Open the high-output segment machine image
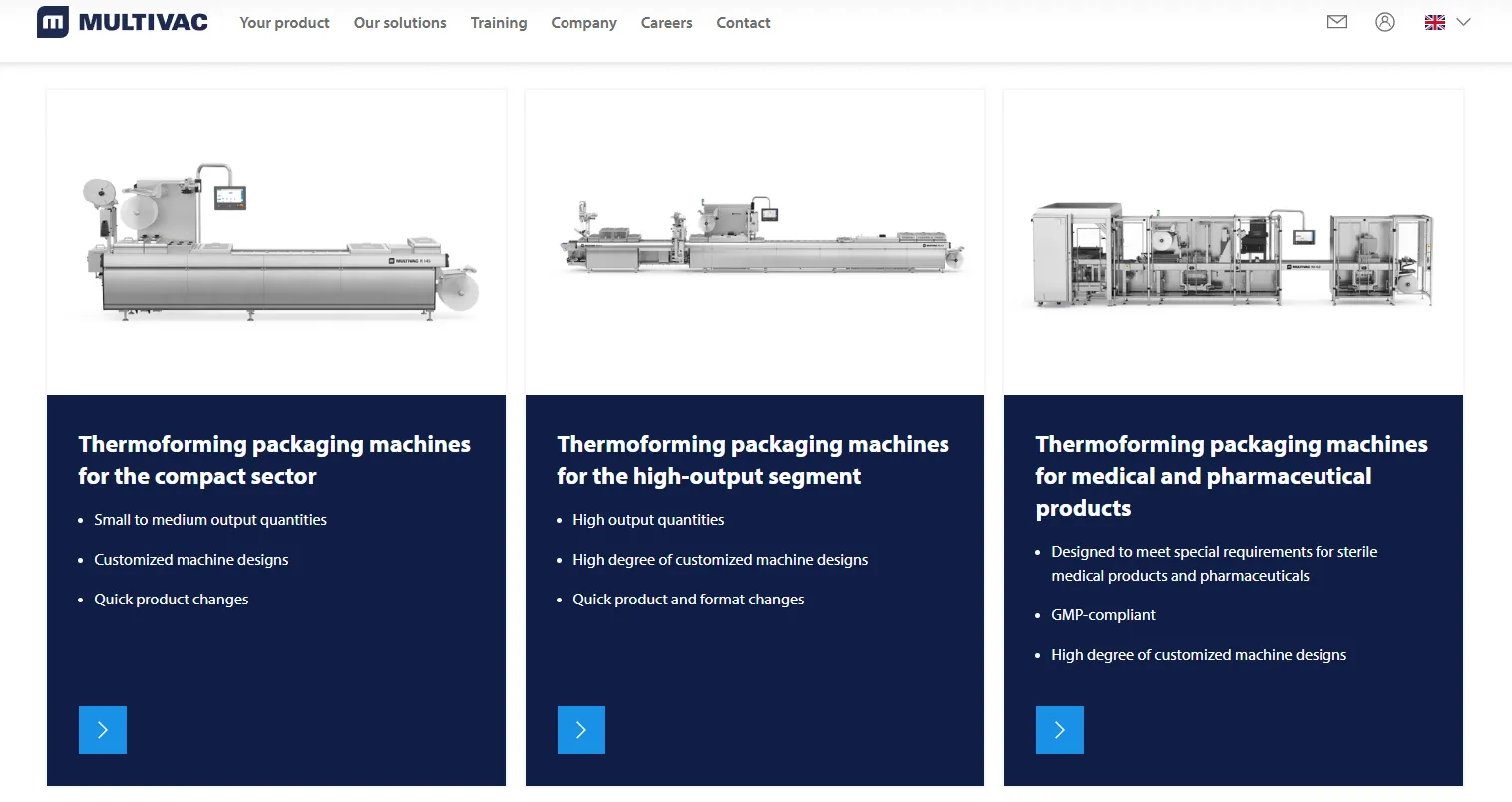The width and height of the screenshot is (1512, 802). coord(755,242)
